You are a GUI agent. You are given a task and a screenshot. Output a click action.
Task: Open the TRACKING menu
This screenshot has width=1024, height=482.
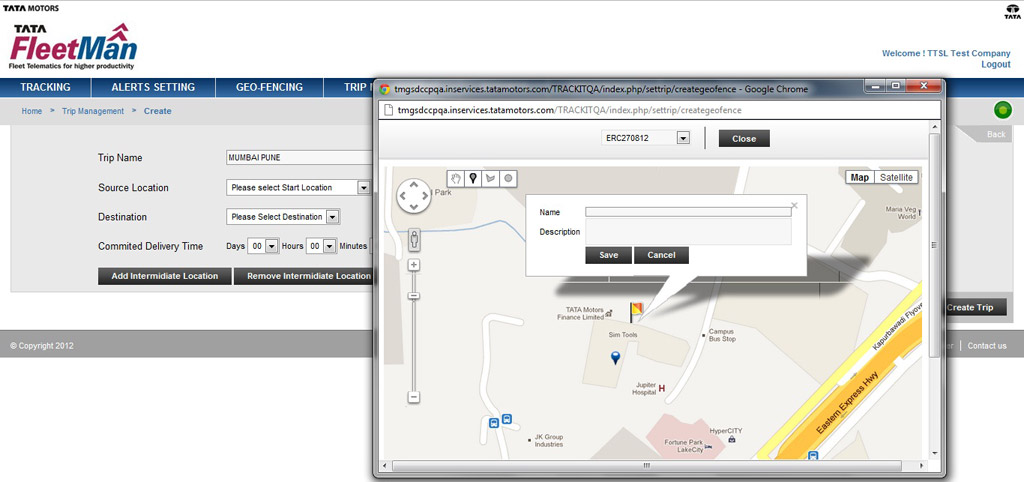click(45, 87)
